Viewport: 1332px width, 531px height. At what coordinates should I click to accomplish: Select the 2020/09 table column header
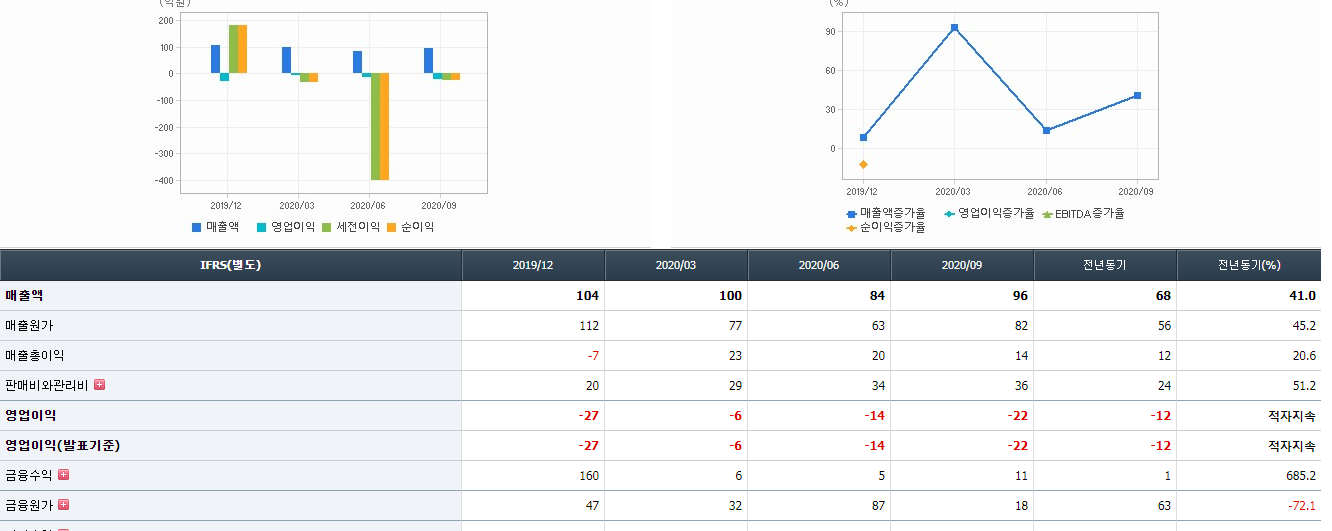[x=962, y=266]
